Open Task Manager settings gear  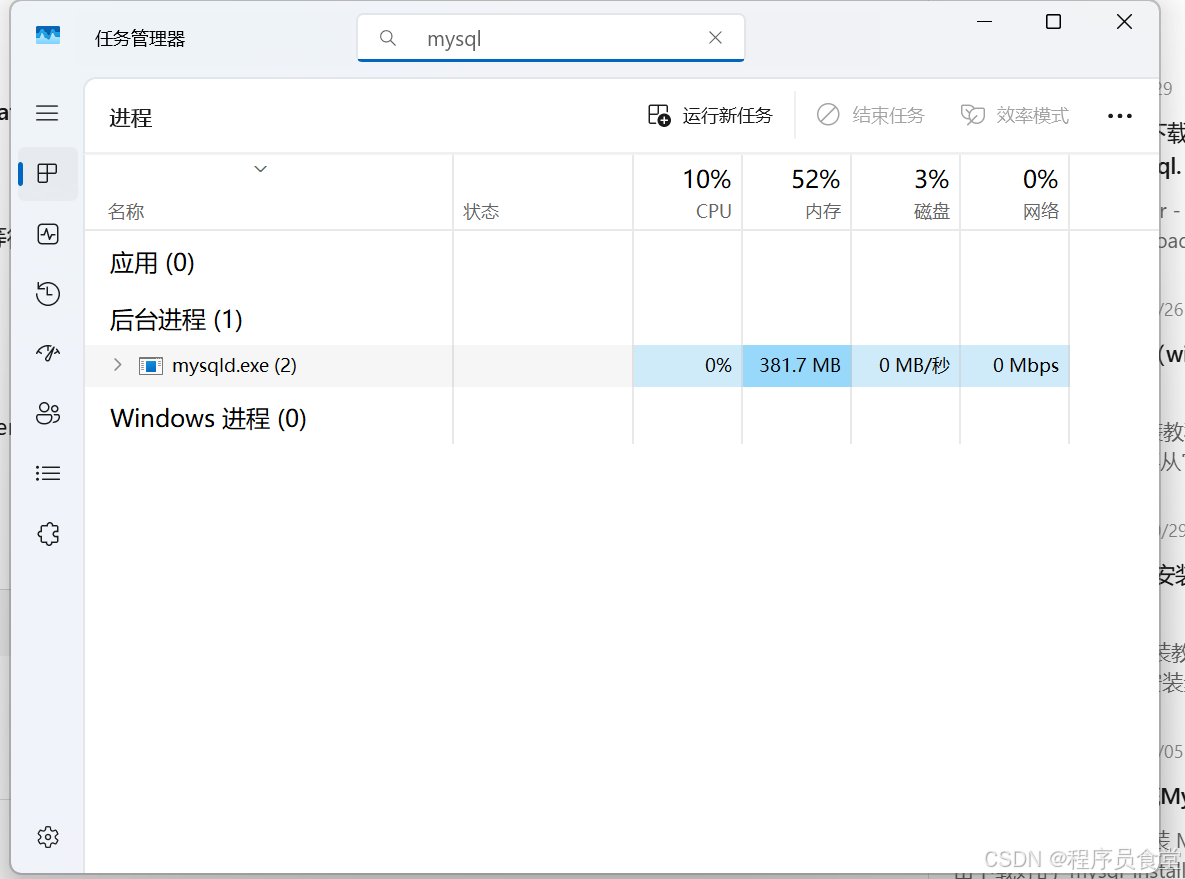pyautogui.click(x=48, y=837)
